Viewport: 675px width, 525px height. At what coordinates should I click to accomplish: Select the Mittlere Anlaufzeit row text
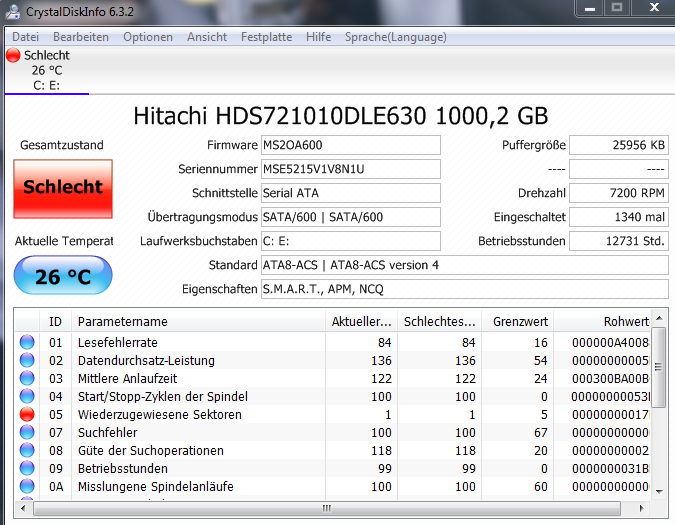[127, 379]
